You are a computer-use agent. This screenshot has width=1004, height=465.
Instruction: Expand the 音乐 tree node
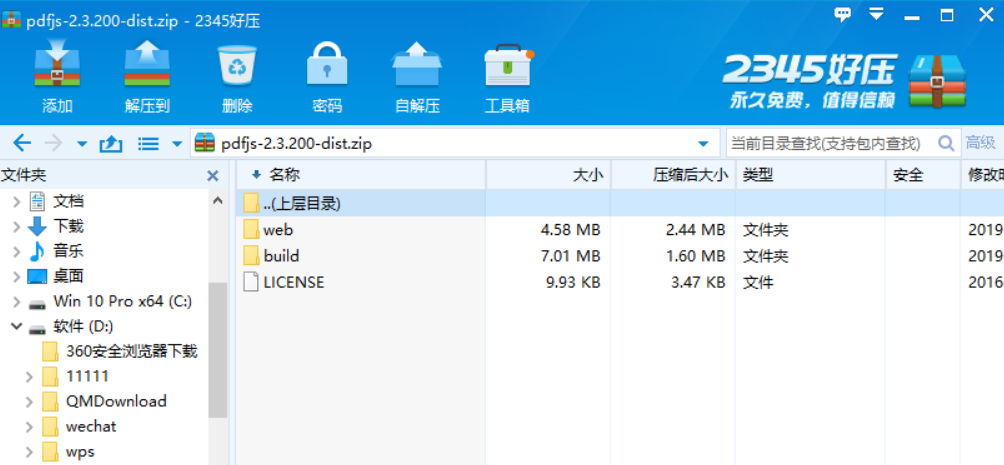[x=17, y=252]
